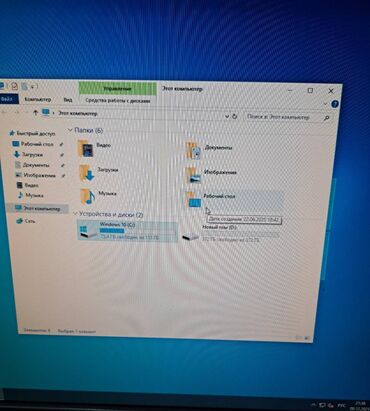Open the Средства работы с дисками tab
This screenshot has width=370, height=411.
pyautogui.click(x=118, y=101)
